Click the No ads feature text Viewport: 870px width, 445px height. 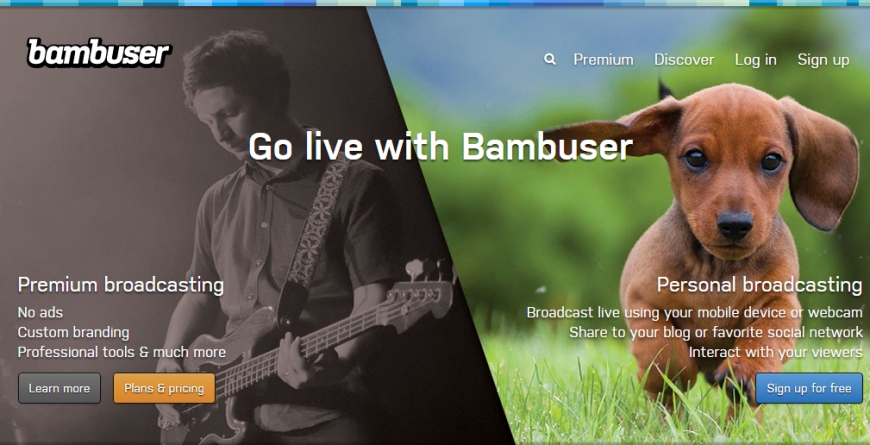pyautogui.click(x=40, y=312)
